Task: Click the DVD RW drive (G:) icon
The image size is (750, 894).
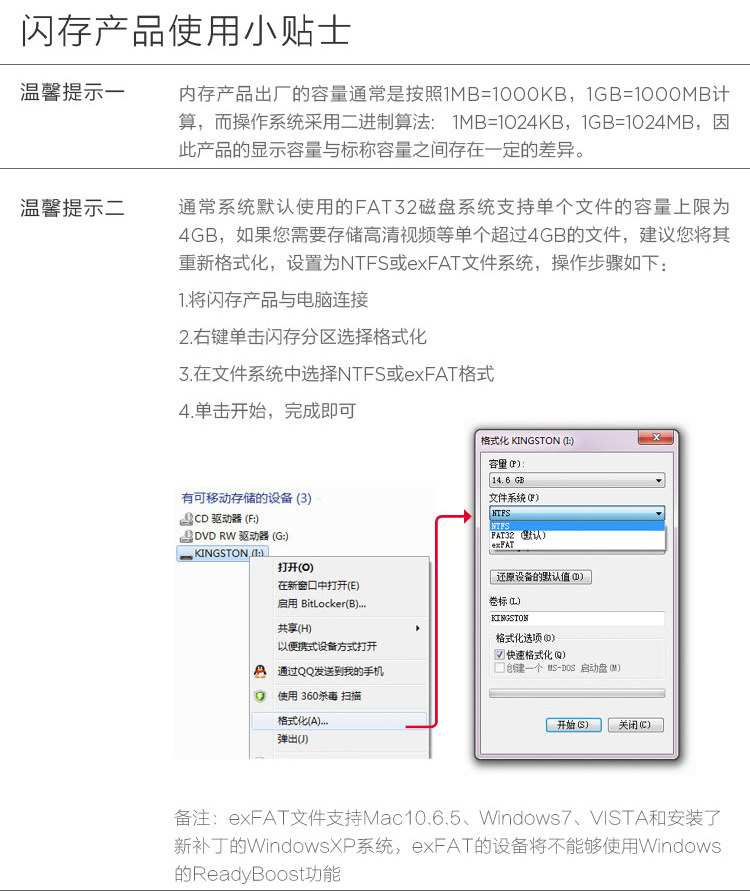Action: (x=186, y=537)
